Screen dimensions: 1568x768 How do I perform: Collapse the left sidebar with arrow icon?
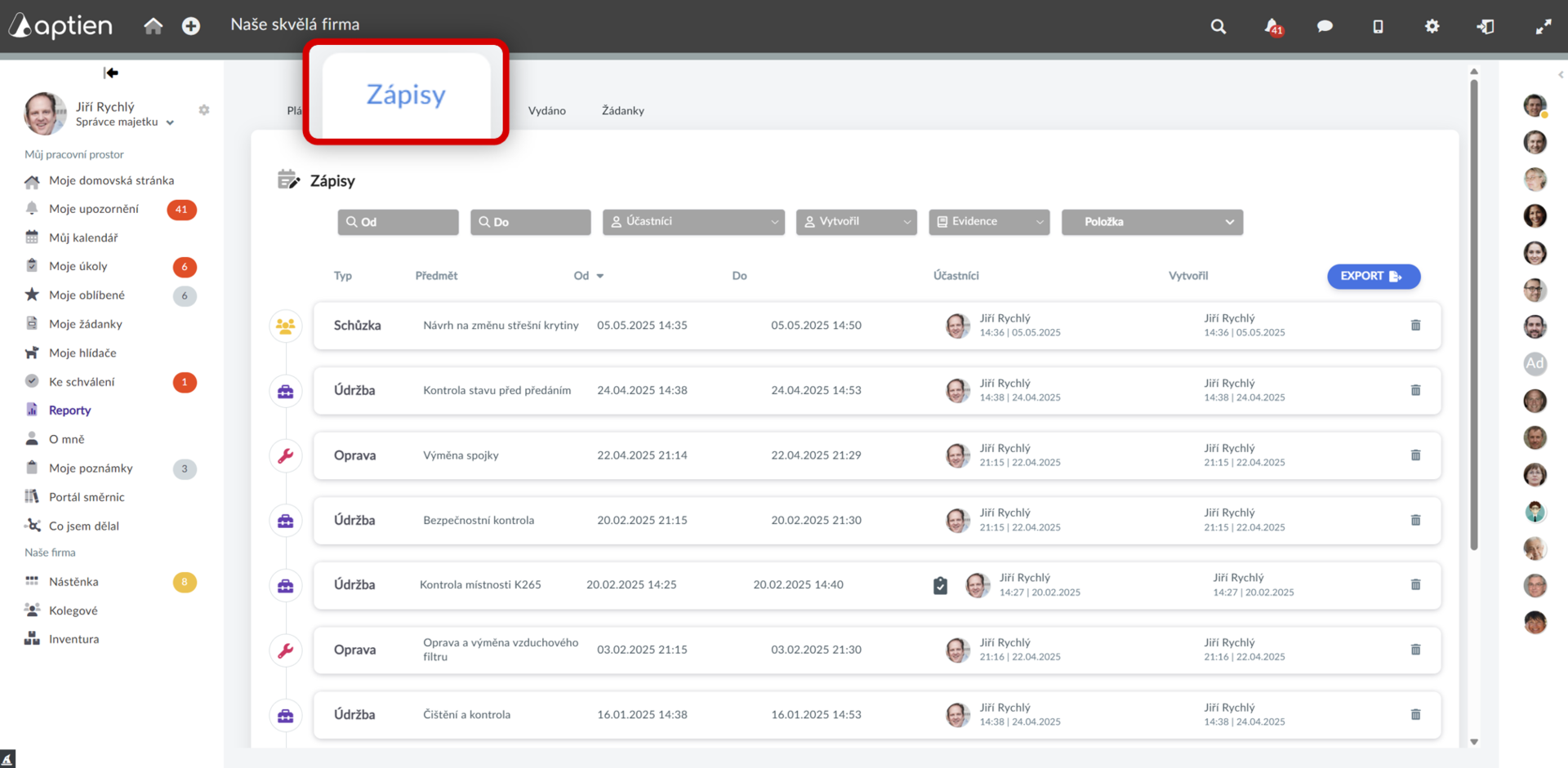pyautogui.click(x=111, y=73)
